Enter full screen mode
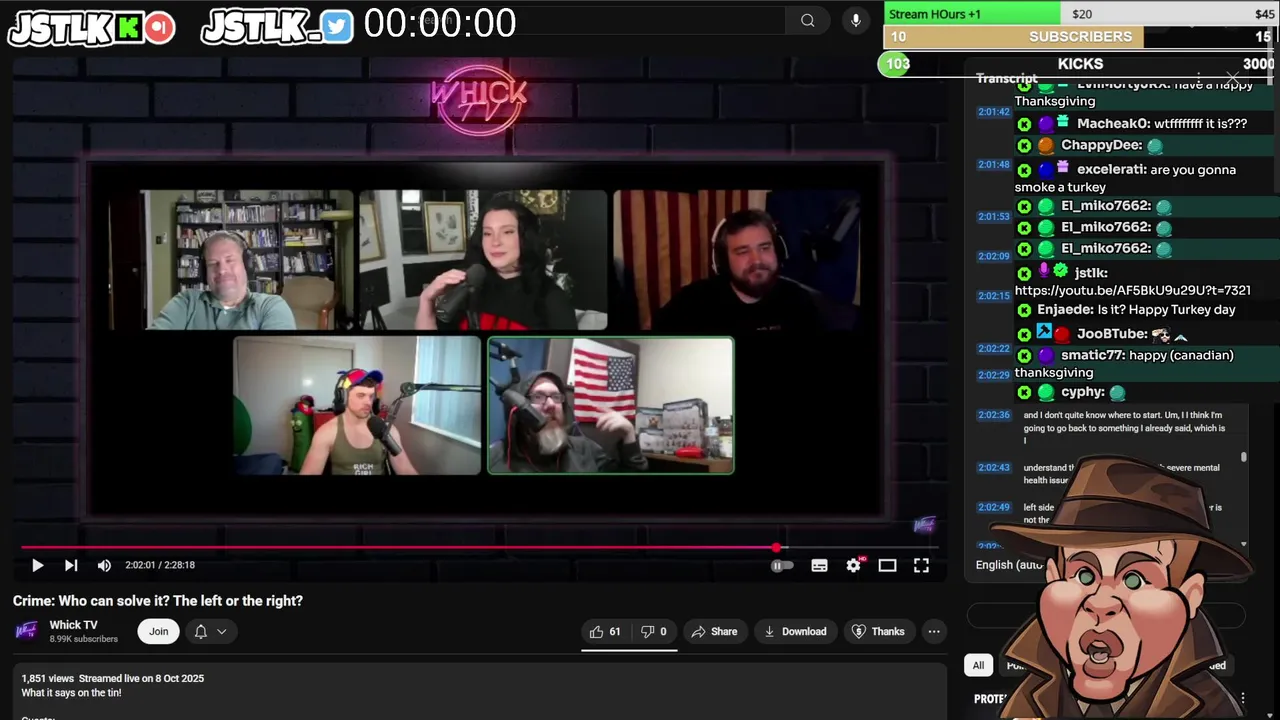Screen dimensions: 1280x720 tap(921, 565)
